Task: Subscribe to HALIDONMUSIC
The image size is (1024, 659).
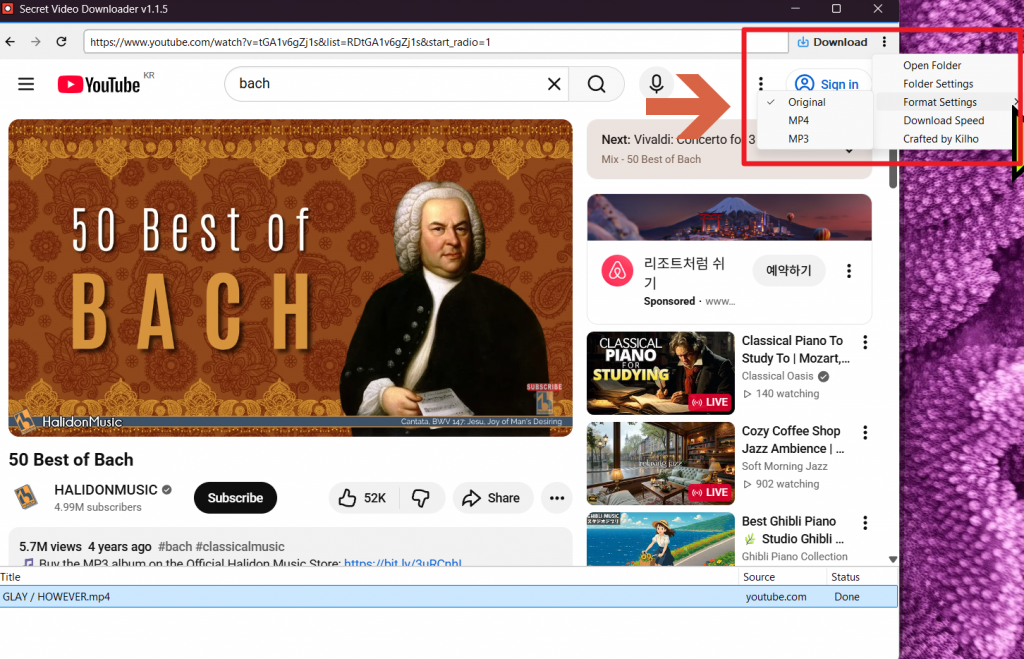Action: [235, 498]
